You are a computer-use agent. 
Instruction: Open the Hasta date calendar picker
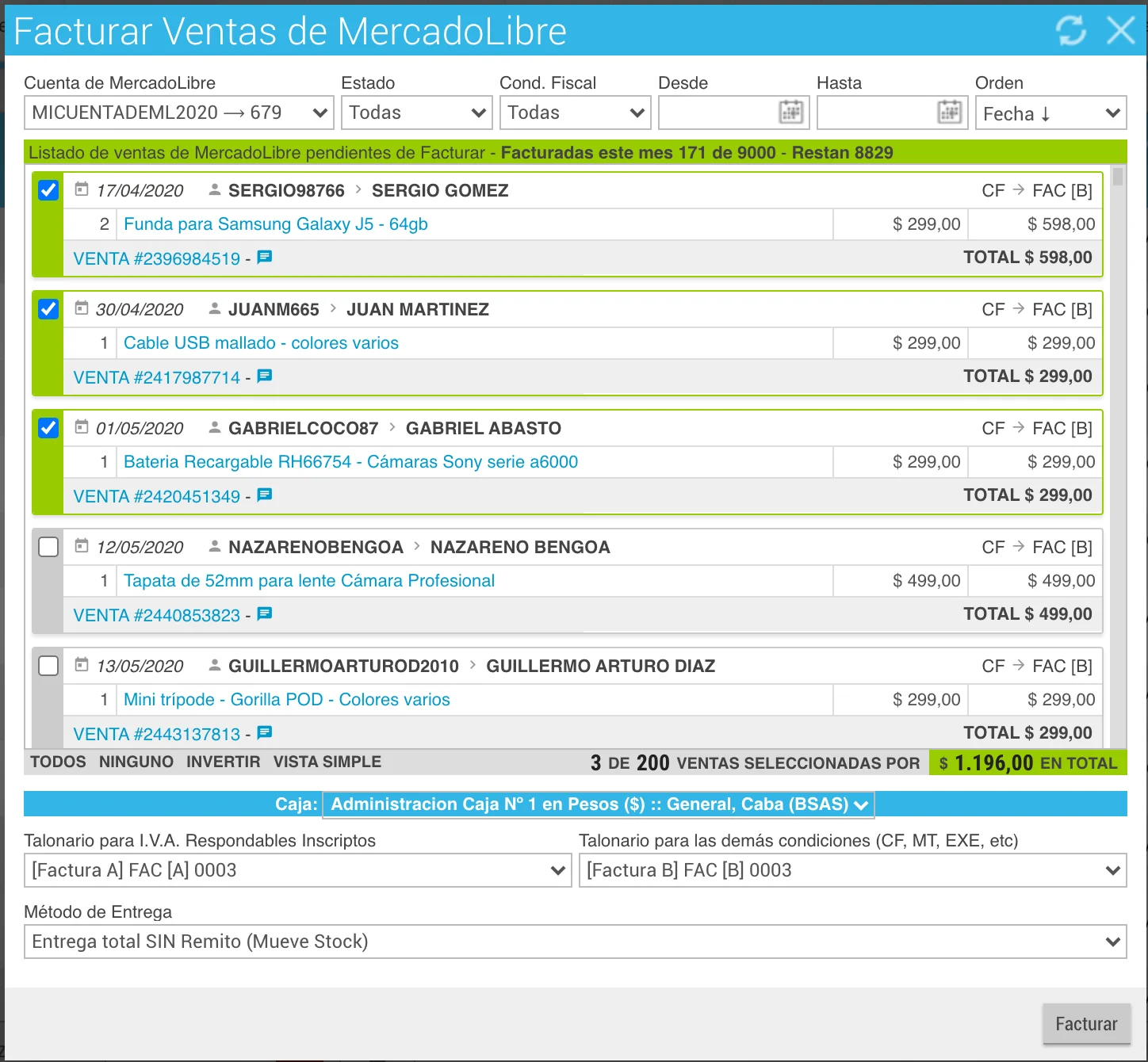949,113
